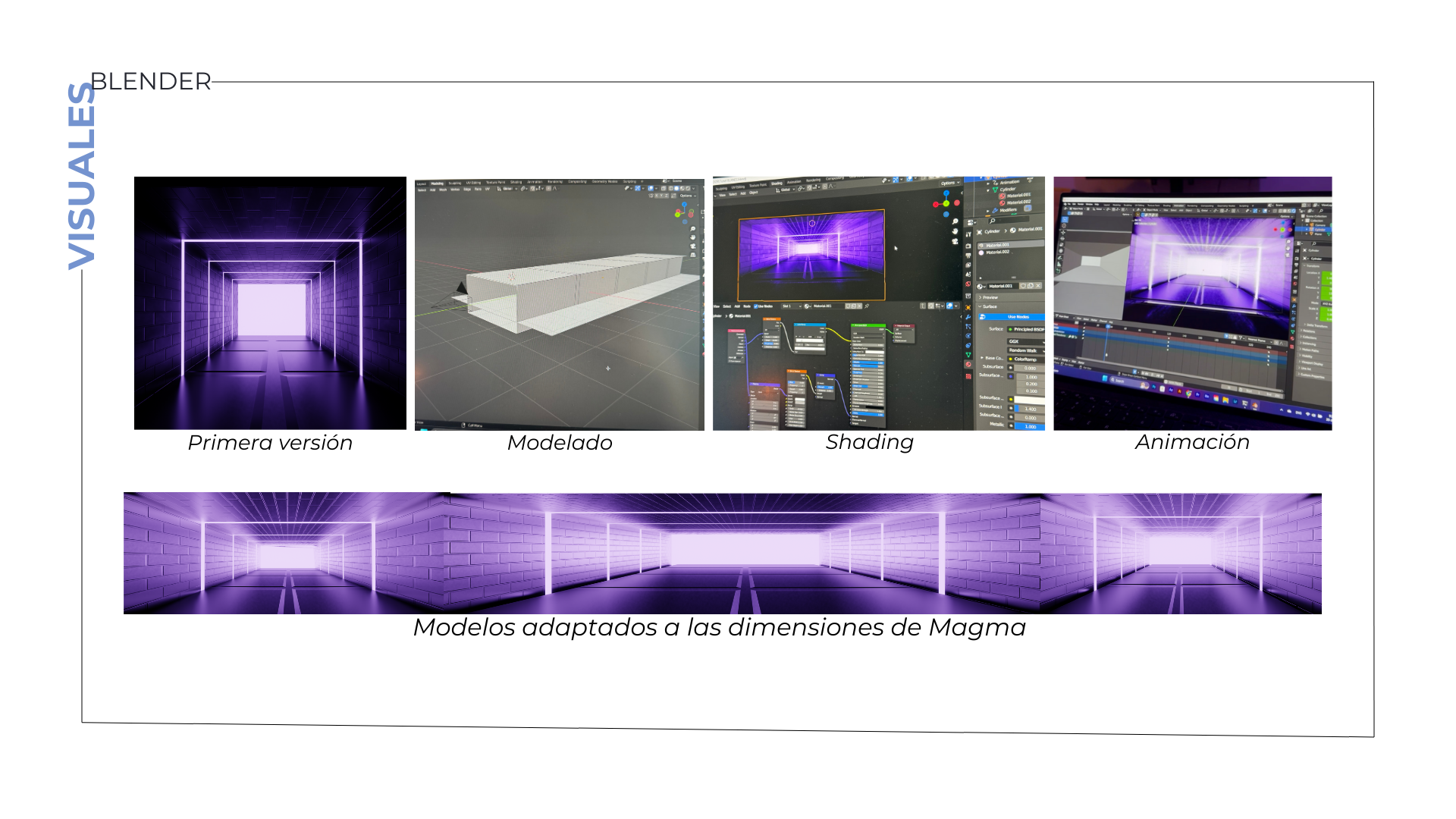Viewport: 1456px width, 819px height.
Task: Adjust the Metallic 1.000 slider
Action: pos(1031,426)
